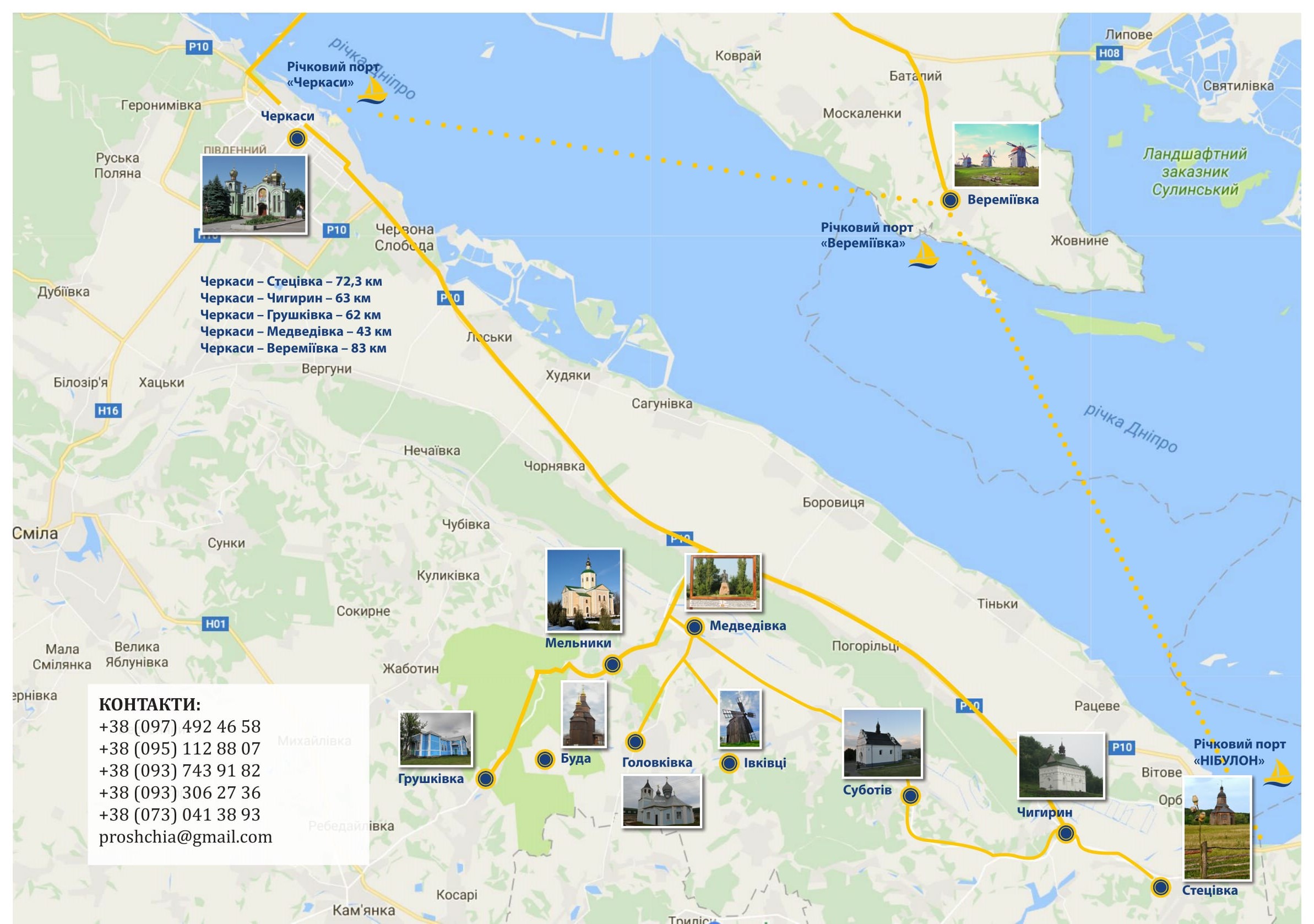Open the Буда wooden church photo
The image size is (1314, 924).
tap(584, 714)
